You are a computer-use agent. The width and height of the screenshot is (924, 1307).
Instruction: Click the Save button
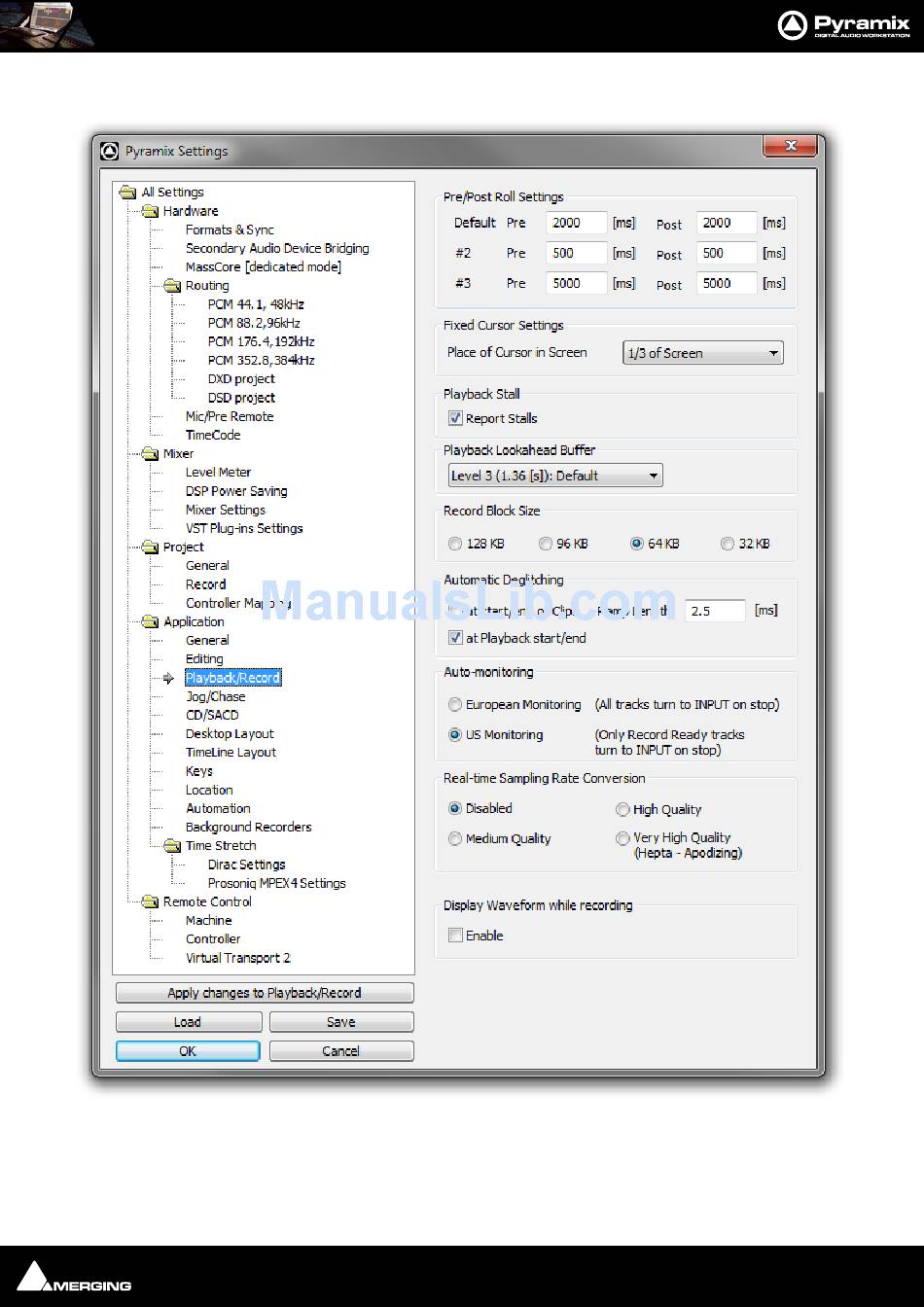(x=341, y=1022)
